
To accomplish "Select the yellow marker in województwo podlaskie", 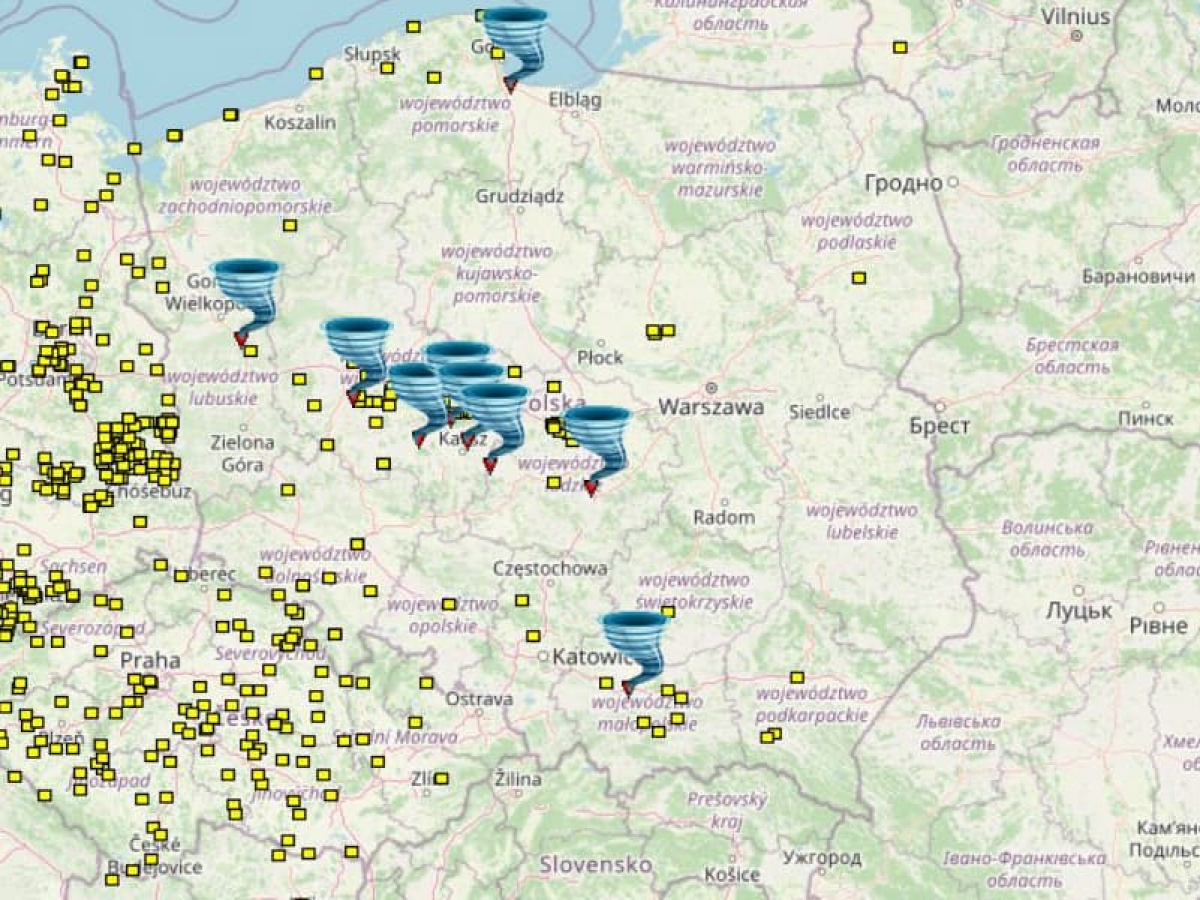I will pyautogui.click(x=859, y=278).
